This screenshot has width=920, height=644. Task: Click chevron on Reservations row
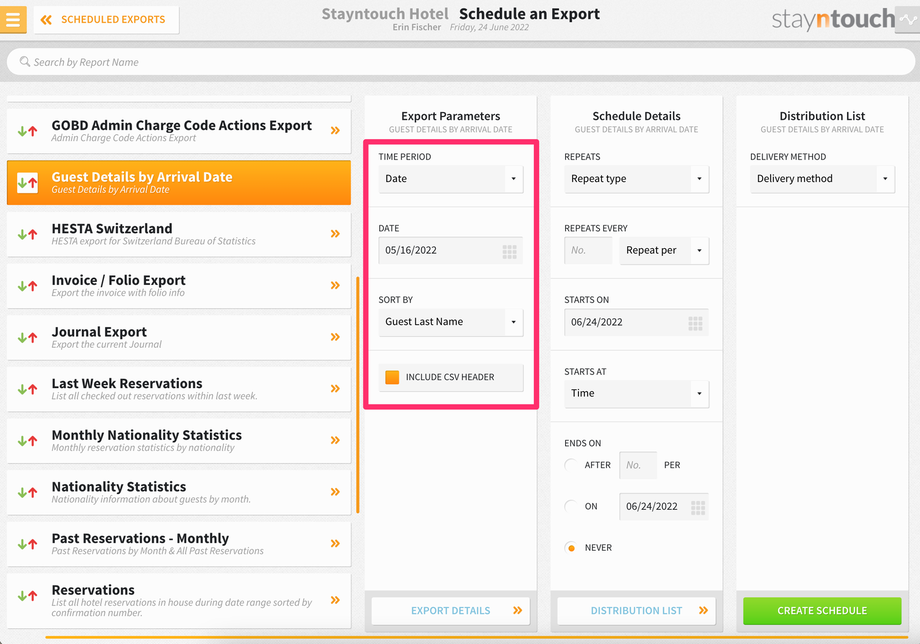tap(335, 599)
